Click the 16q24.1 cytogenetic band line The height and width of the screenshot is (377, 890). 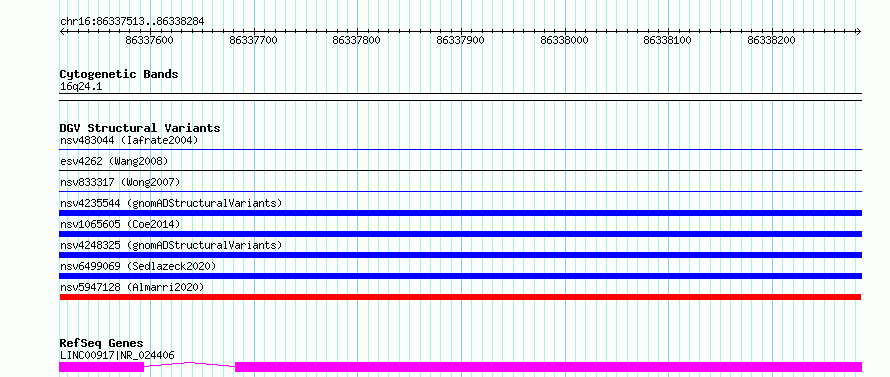pyautogui.click(x=460, y=97)
